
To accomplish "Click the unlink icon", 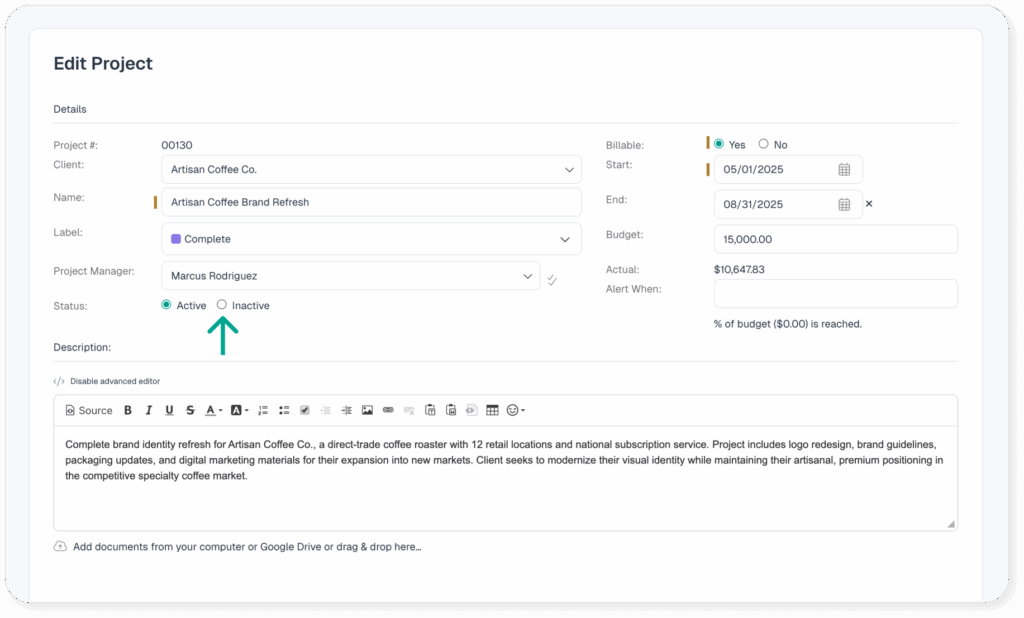I will coord(409,410).
